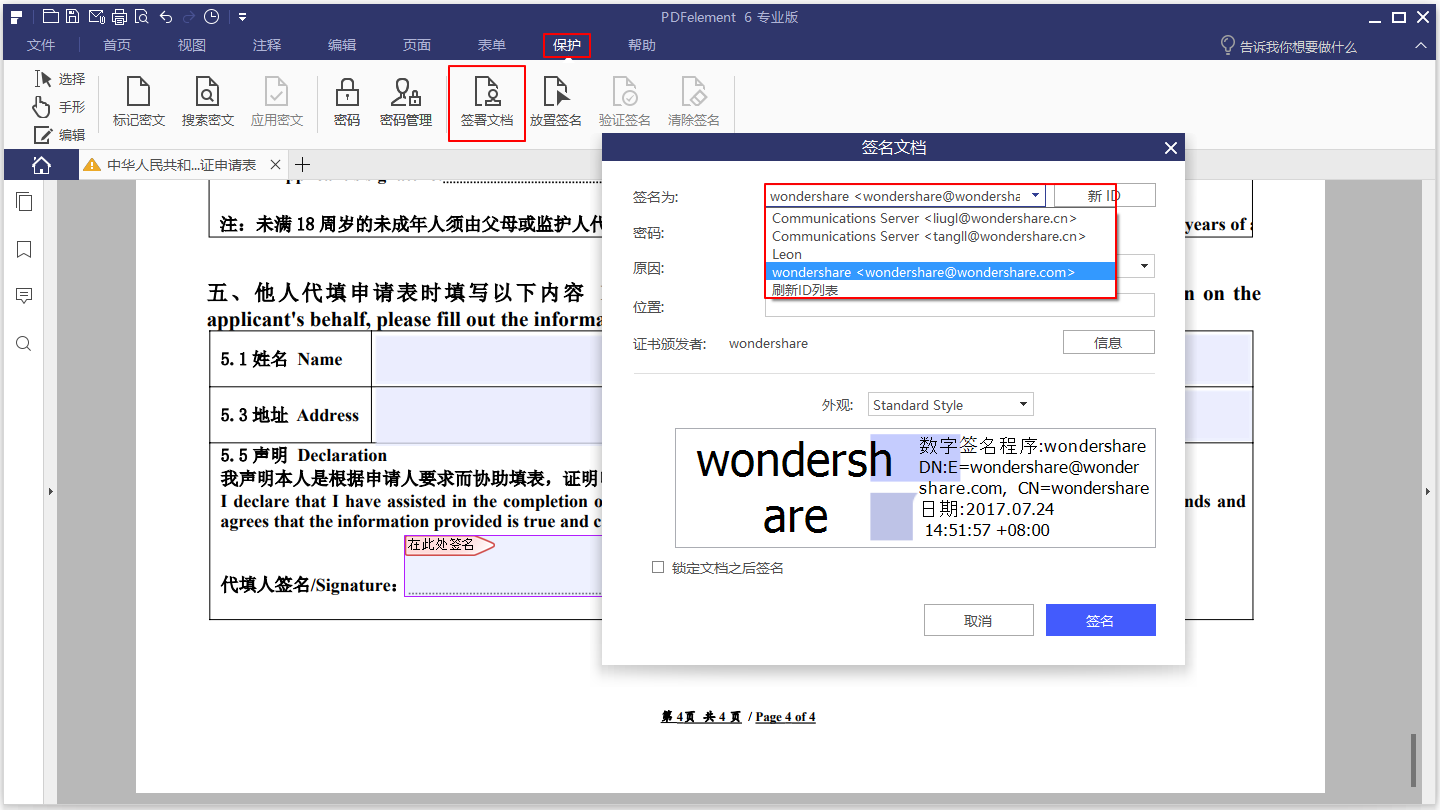Open the search side panel

point(24,344)
